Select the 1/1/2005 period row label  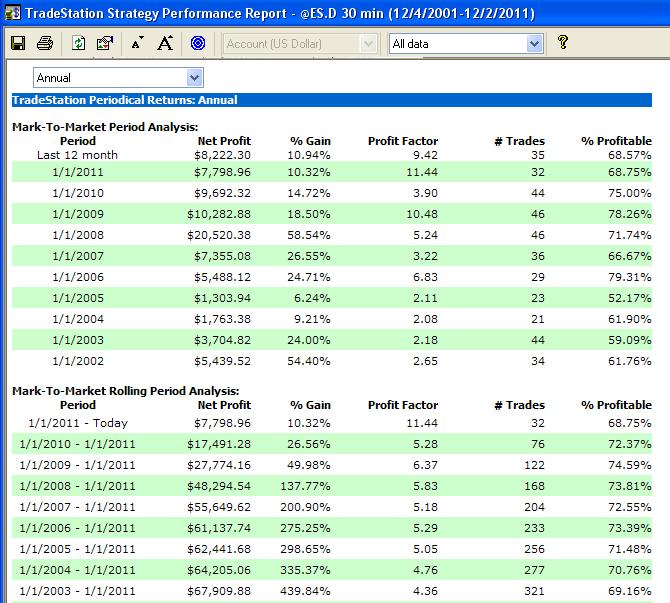[78, 298]
